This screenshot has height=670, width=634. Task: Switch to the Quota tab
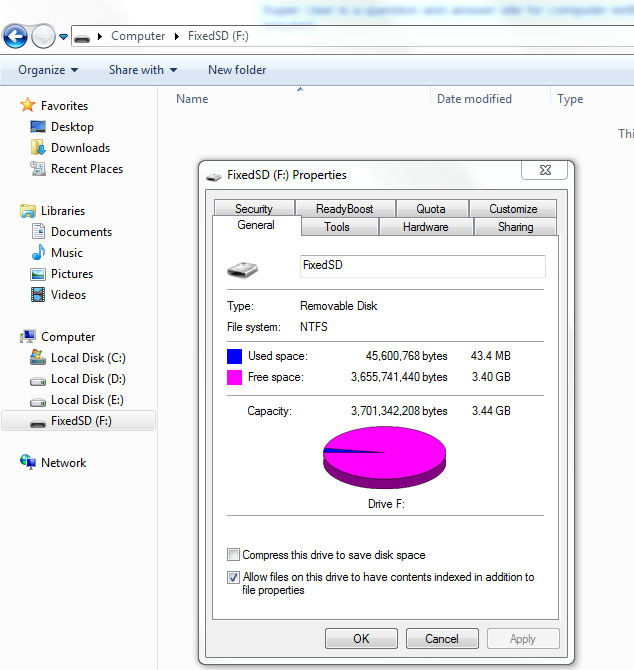click(x=431, y=209)
